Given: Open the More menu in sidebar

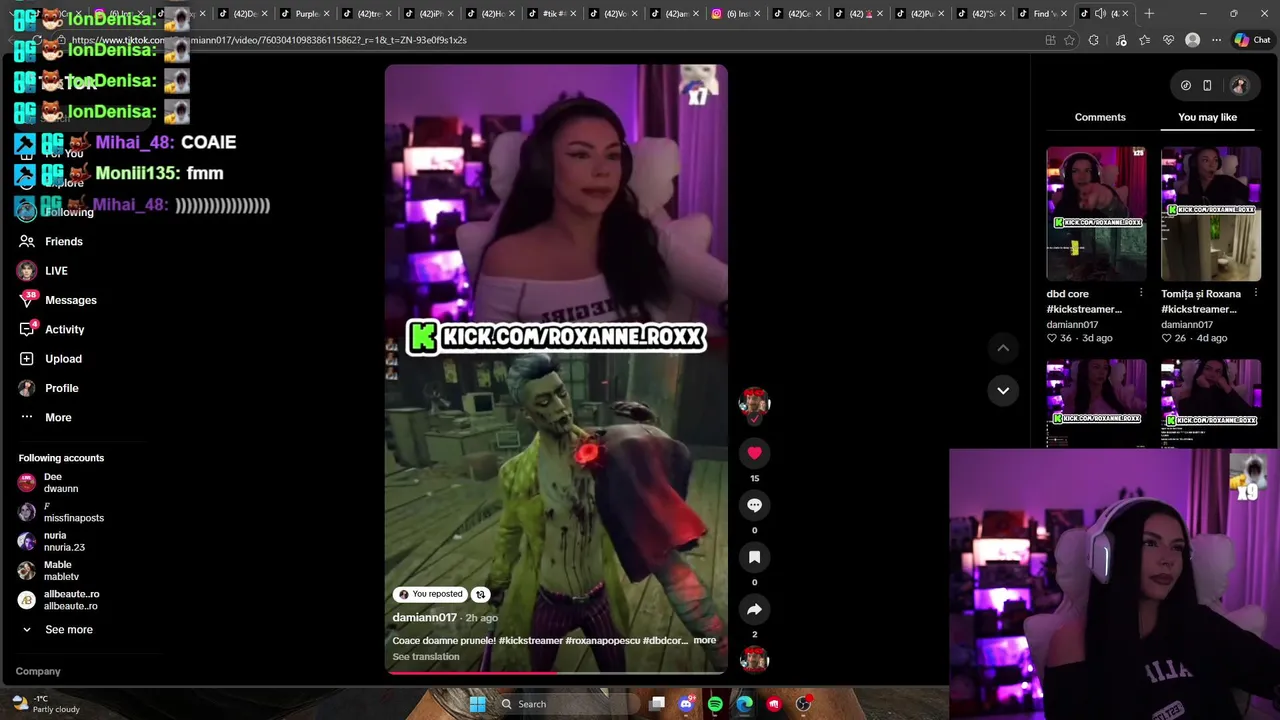Looking at the screenshot, I should [45, 417].
